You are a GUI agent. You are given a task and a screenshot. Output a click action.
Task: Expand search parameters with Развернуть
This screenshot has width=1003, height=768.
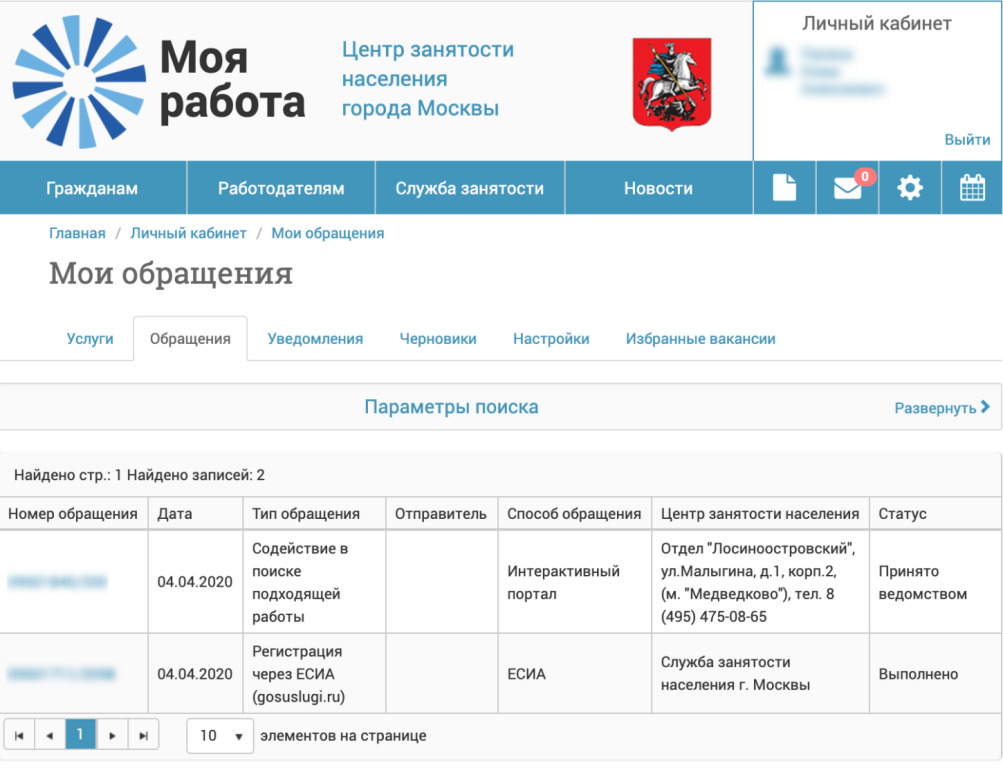click(941, 408)
